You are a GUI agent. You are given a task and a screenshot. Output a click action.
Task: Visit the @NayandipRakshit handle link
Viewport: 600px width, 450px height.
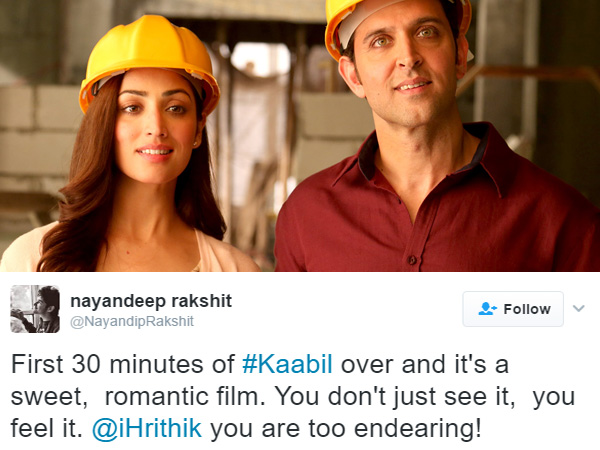132,321
